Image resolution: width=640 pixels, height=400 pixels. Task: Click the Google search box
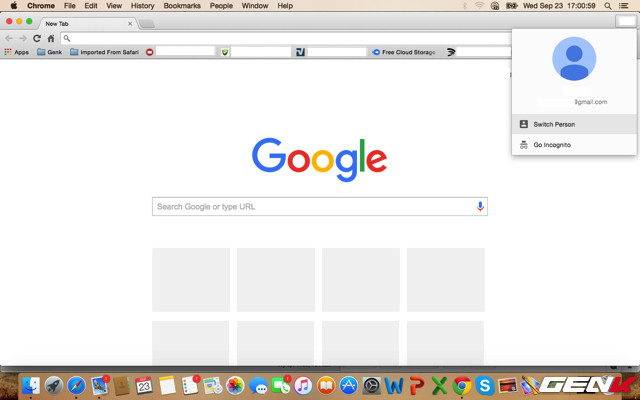pos(315,206)
